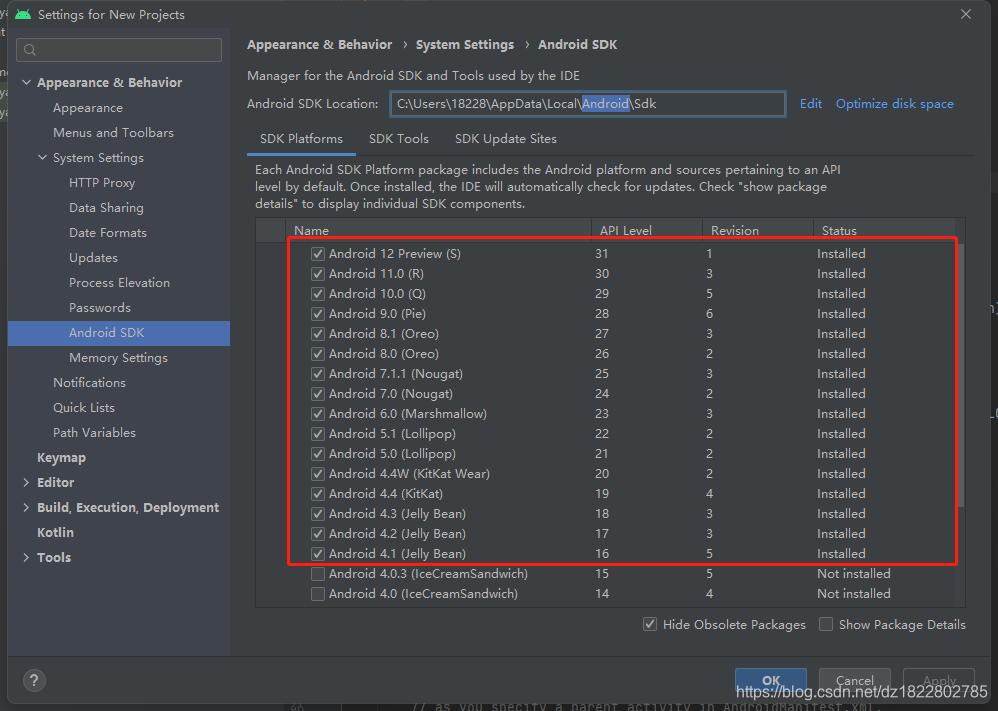Sort by the Name column header
998x711 pixels.
coord(439,230)
